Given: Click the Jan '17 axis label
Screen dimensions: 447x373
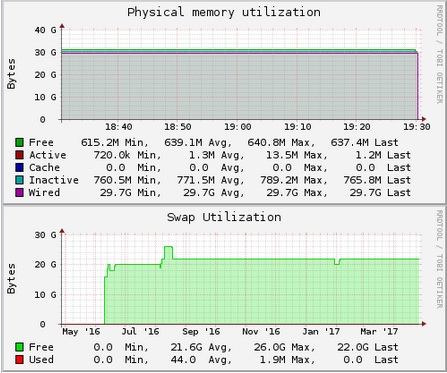Looking at the screenshot, I should pyautogui.click(x=321, y=332).
